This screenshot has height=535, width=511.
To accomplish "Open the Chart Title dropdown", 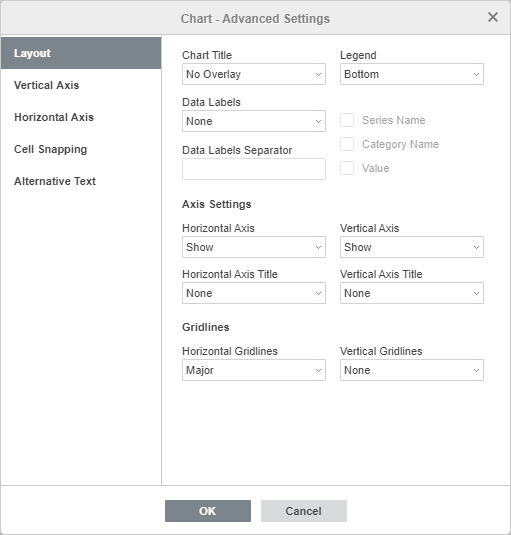I will (x=254, y=74).
